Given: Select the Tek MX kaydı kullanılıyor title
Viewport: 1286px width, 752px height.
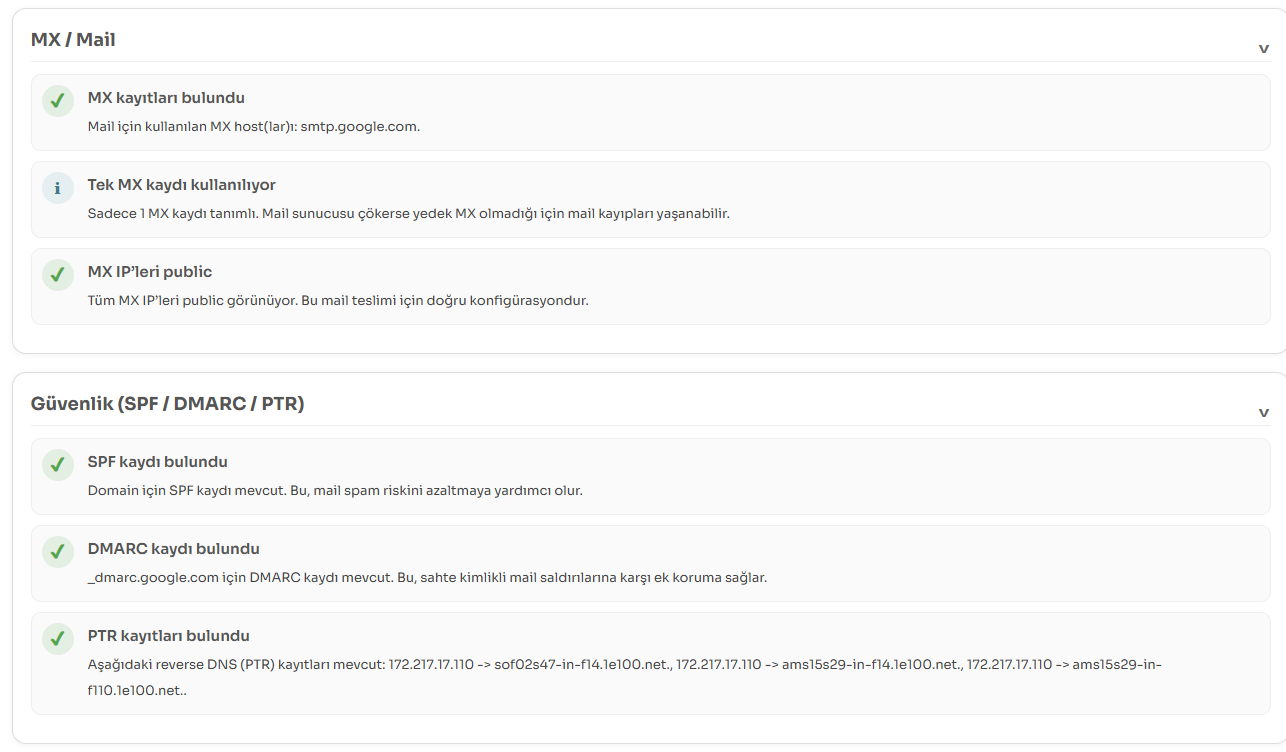Looking at the screenshot, I should coord(182,185).
